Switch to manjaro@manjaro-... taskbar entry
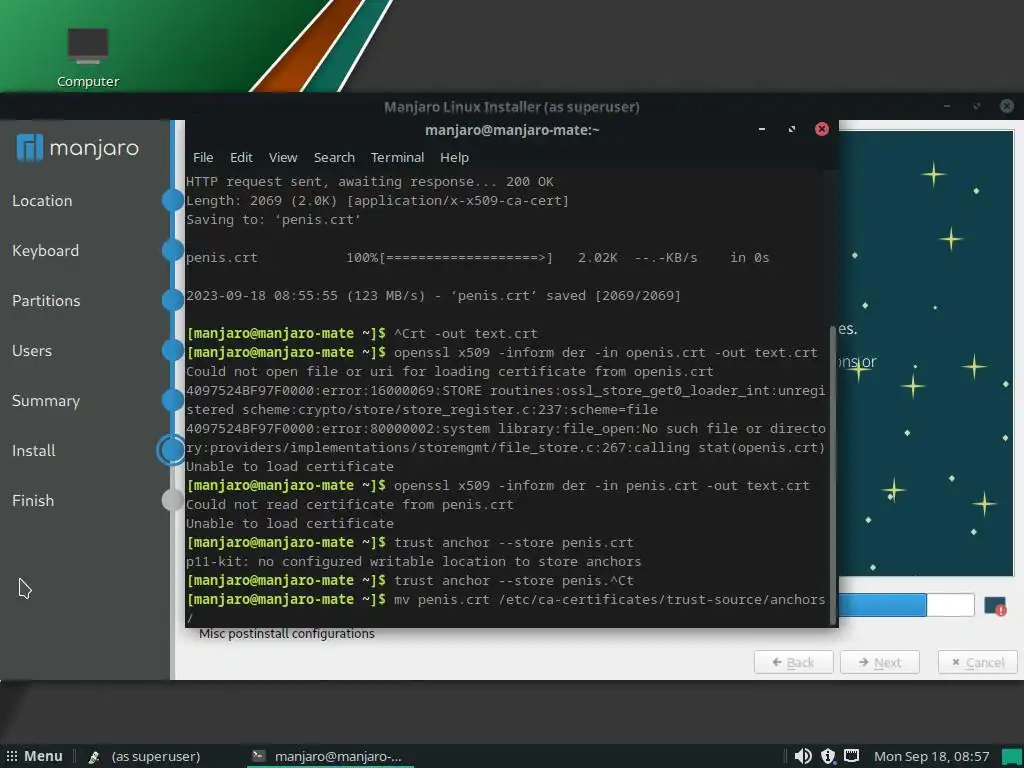 [x=330, y=756]
